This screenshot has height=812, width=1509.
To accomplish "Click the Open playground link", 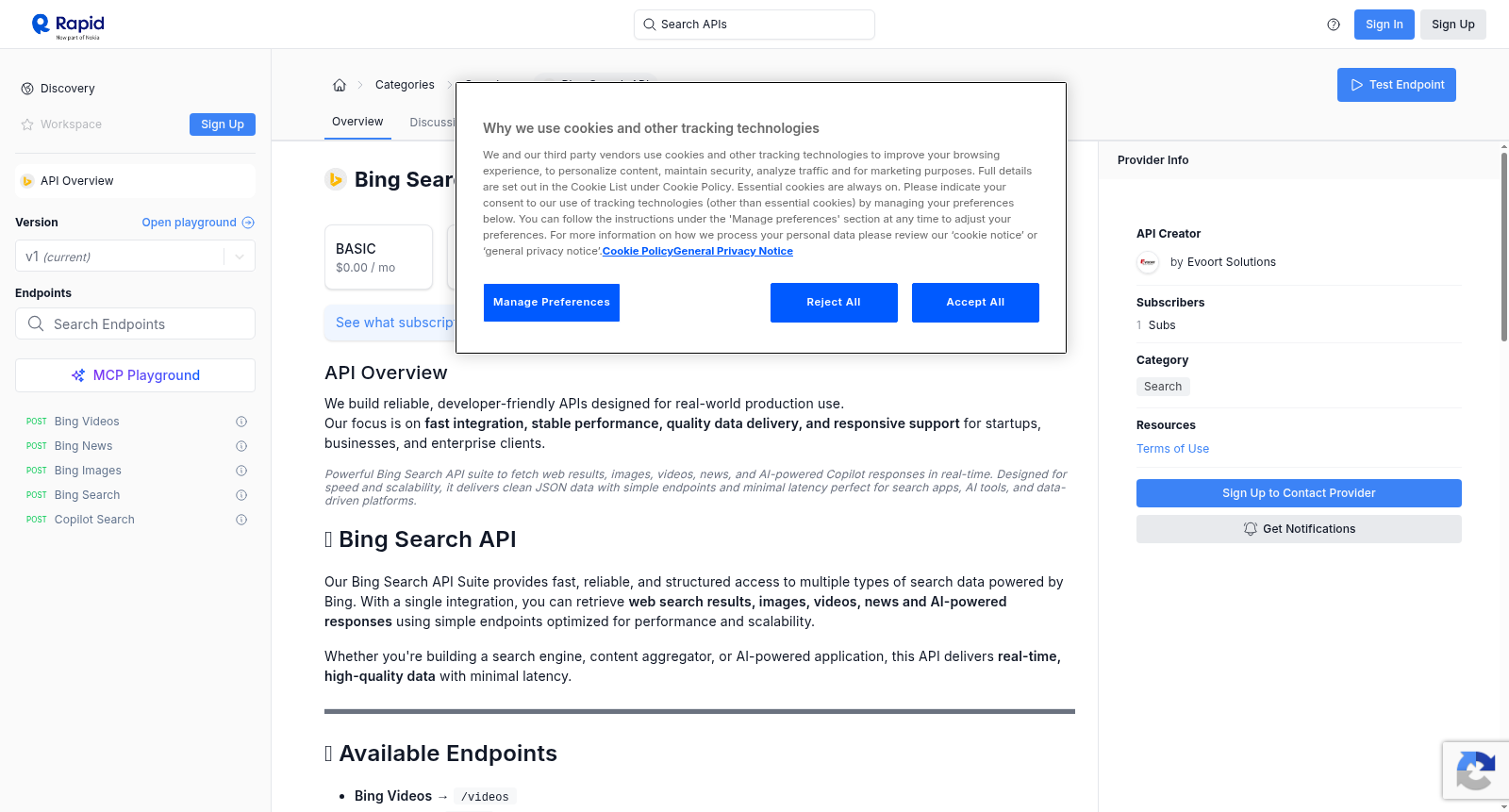I will click(189, 223).
